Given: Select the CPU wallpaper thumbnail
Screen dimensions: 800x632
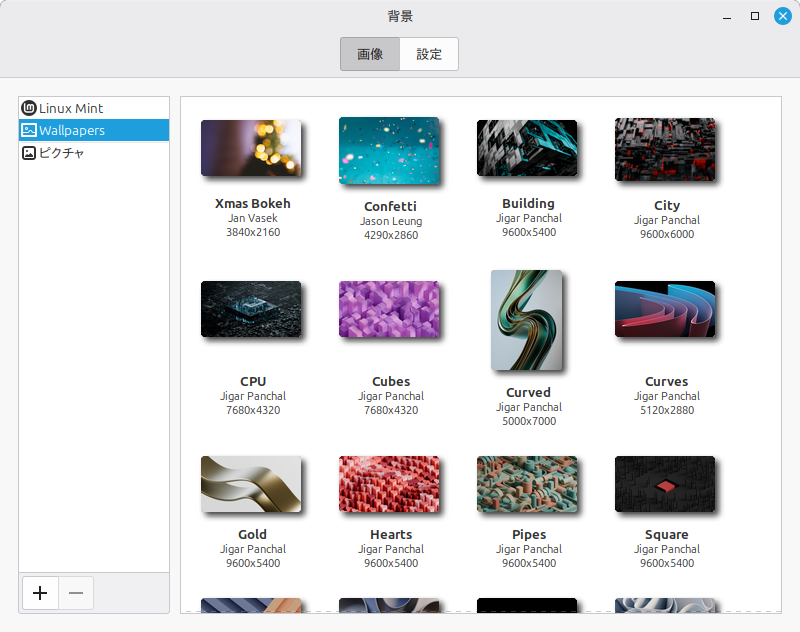Looking at the screenshot, I should (x=251, y=309).
